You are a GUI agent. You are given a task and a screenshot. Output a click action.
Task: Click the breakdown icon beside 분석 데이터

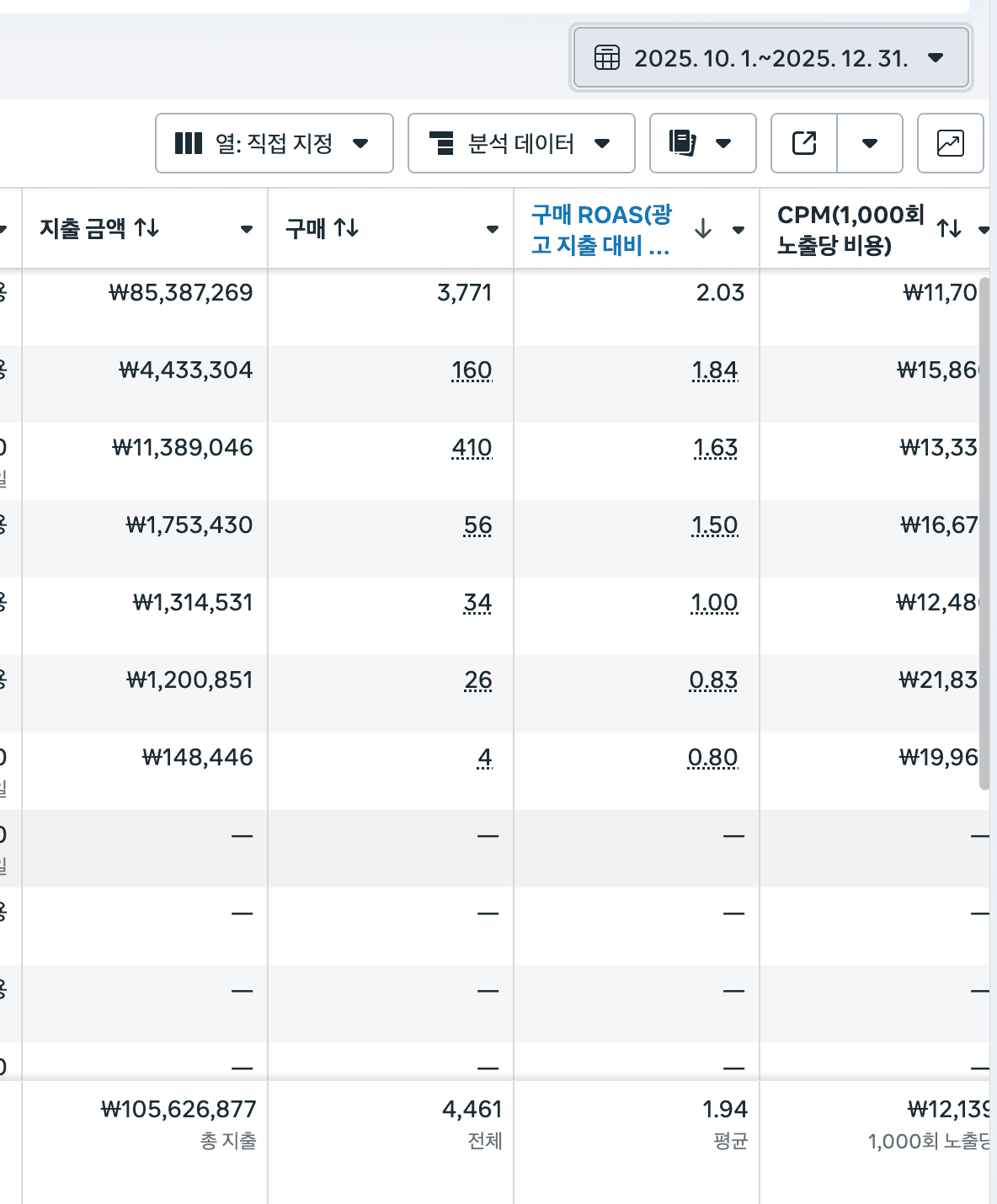click(x=442, y=143)
